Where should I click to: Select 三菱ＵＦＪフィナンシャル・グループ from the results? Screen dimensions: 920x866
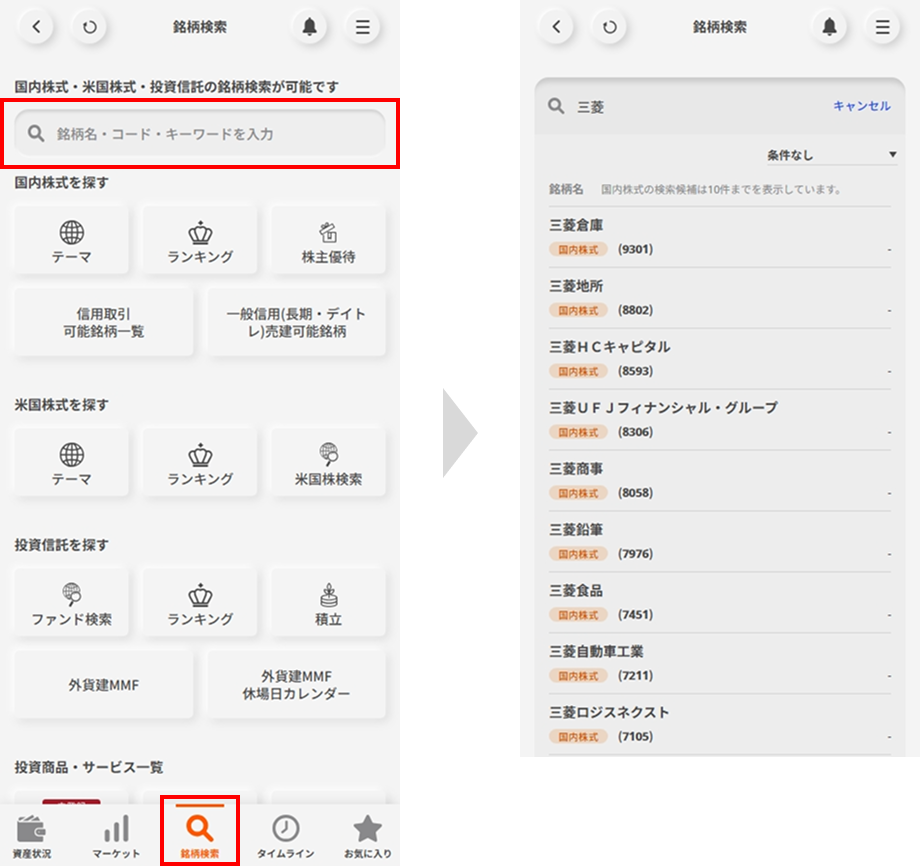click(x=719, y=419)
